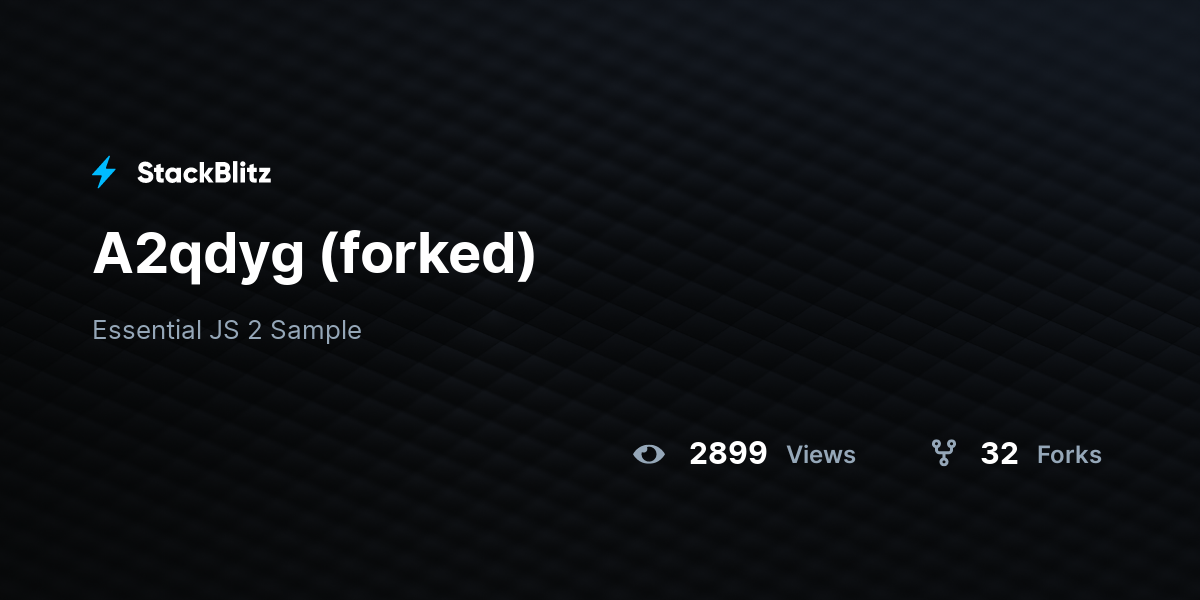This screenshot has width=1200, height=600.
Task: Open the StackBlitz wordmark link
Action: point(204,173)
